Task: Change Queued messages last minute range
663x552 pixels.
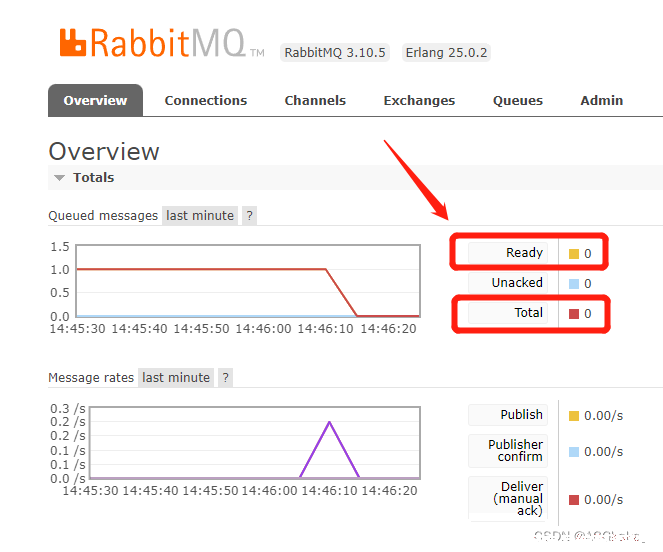Action: click(200, 215)
